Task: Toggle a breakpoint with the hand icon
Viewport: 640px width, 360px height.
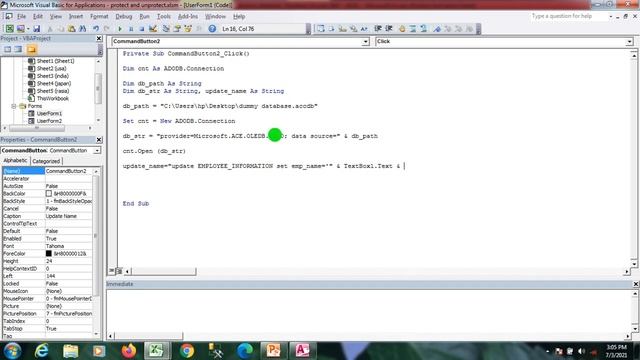Action: (x=402, y=29)
